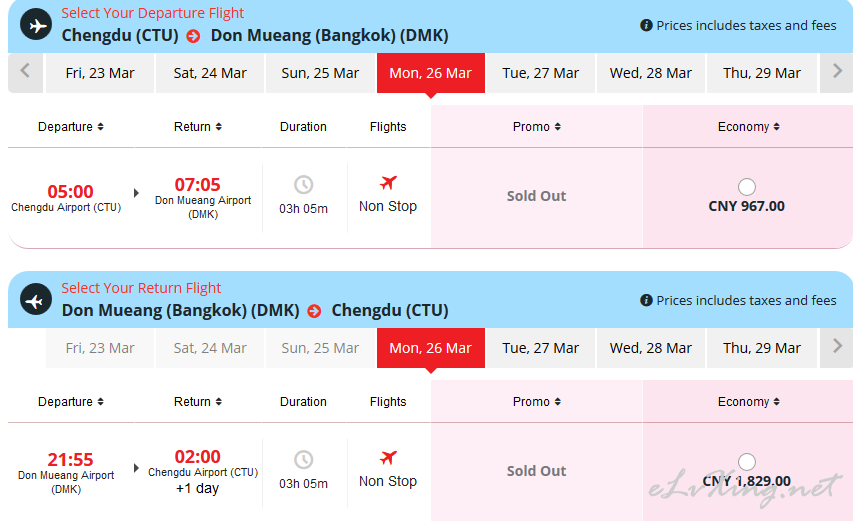The width and height of the screenshot is (853, 521).
Task: Click the Non Stop plane icon for 21:55 flight
Action: (x=388, y=457)
